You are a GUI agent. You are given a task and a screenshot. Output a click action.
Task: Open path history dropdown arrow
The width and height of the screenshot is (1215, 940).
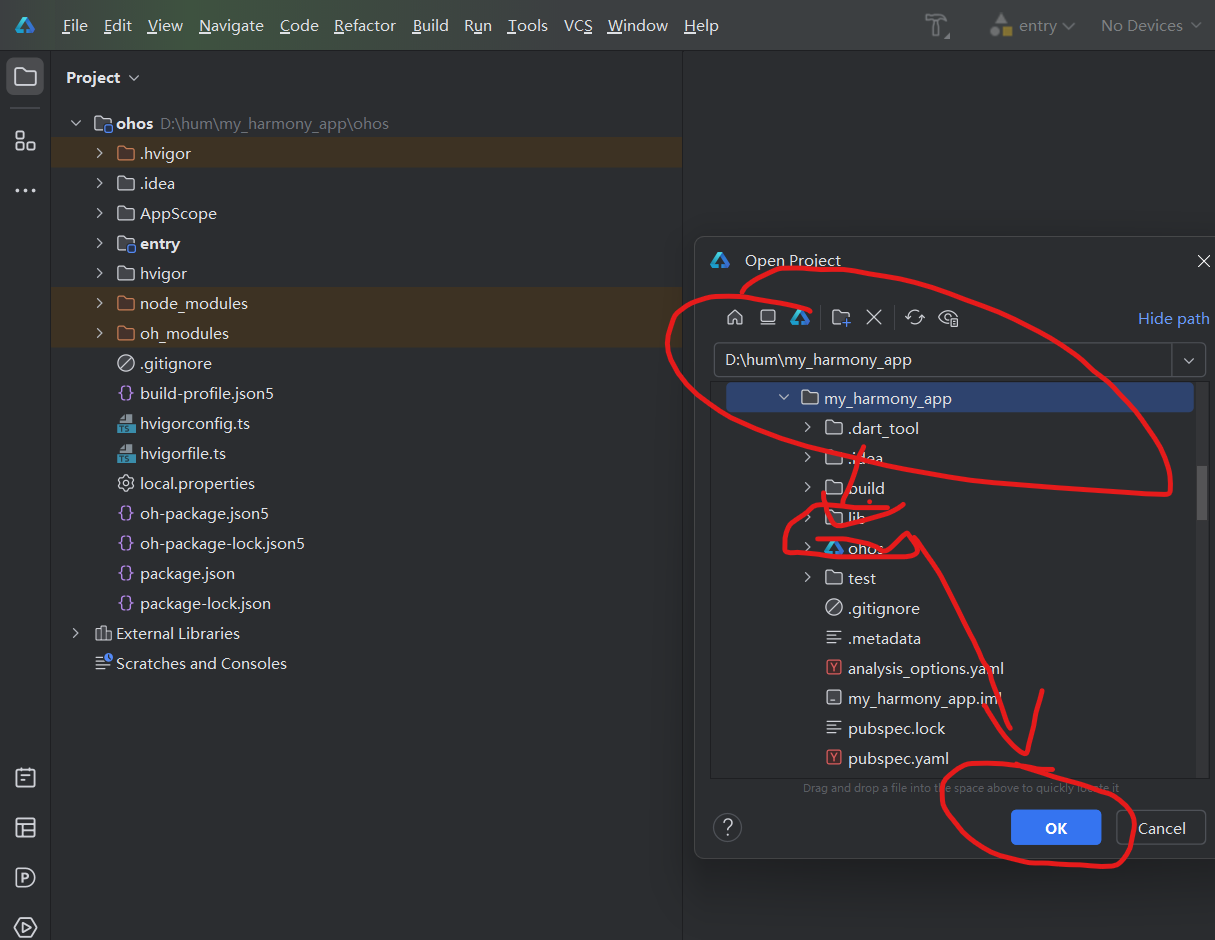point(1188,359)
